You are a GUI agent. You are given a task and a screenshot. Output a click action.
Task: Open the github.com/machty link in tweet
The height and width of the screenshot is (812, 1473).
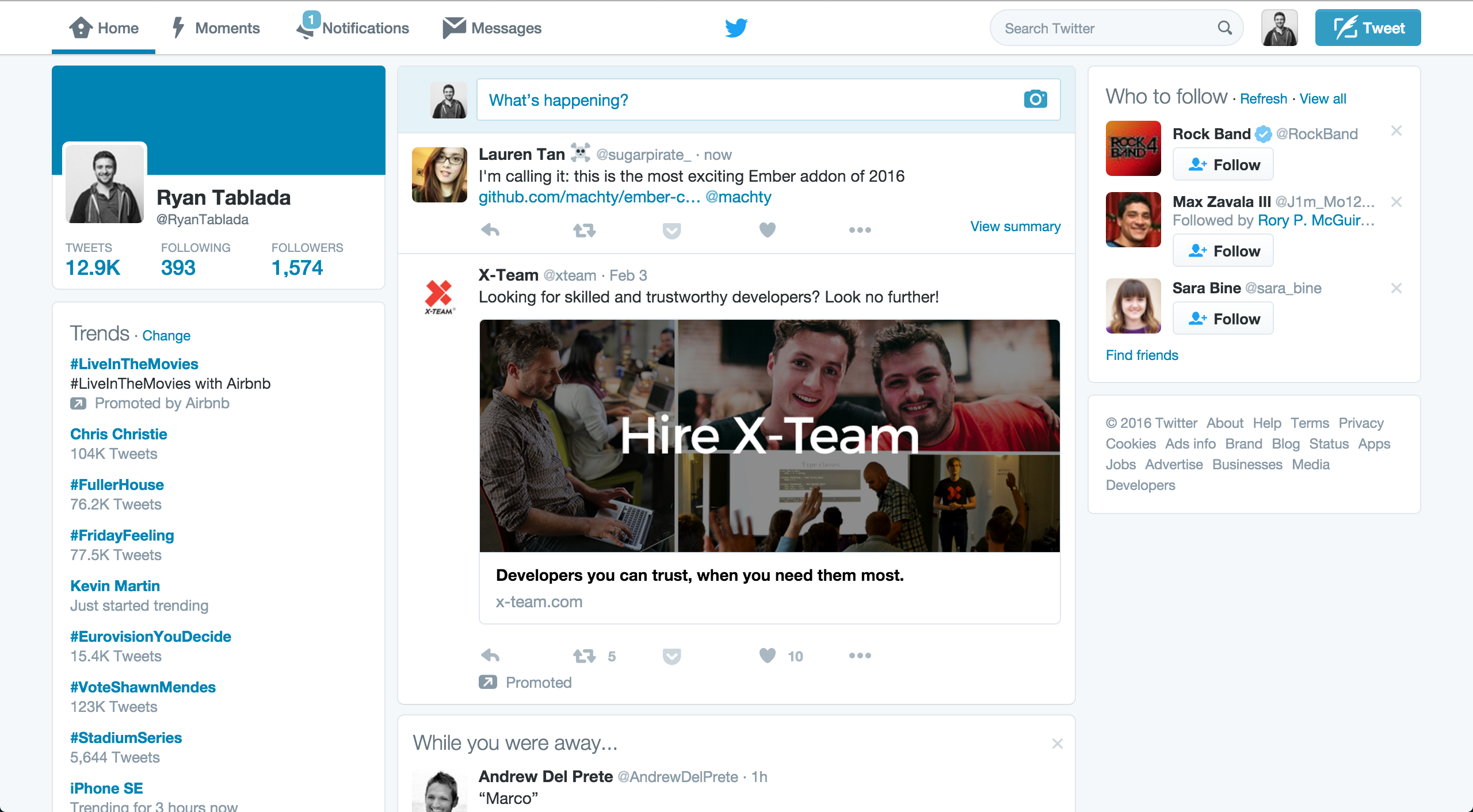pos(589,197)
